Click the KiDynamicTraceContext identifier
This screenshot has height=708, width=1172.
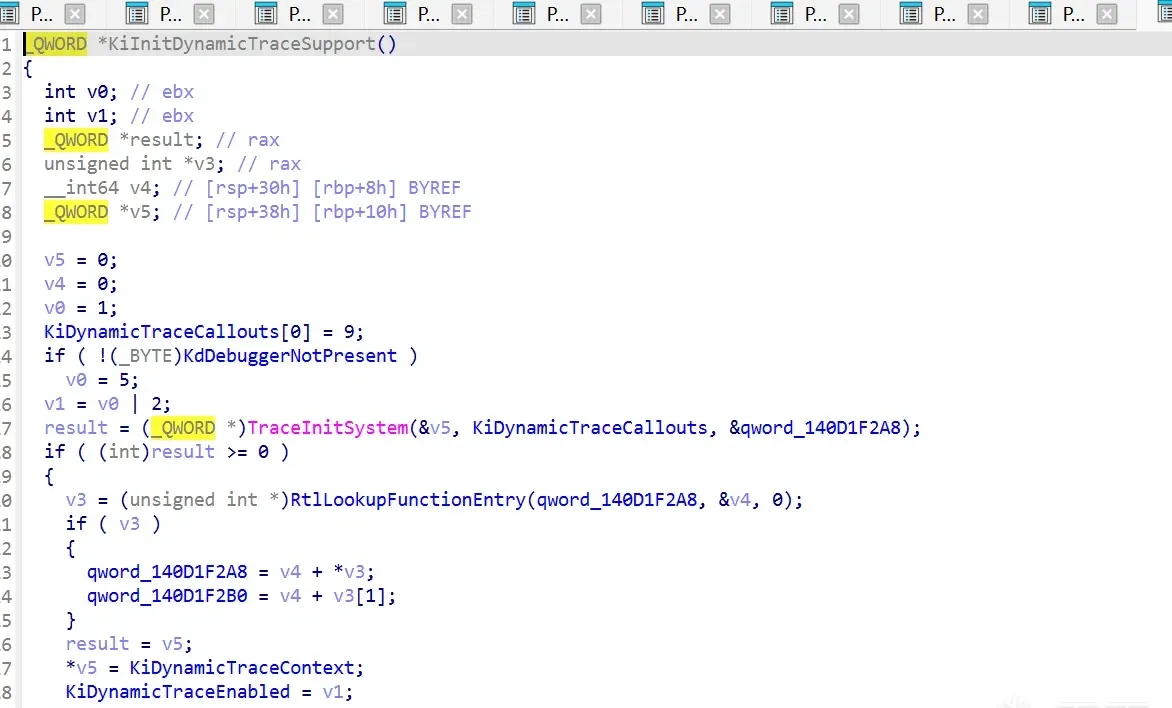click(241, 668)
